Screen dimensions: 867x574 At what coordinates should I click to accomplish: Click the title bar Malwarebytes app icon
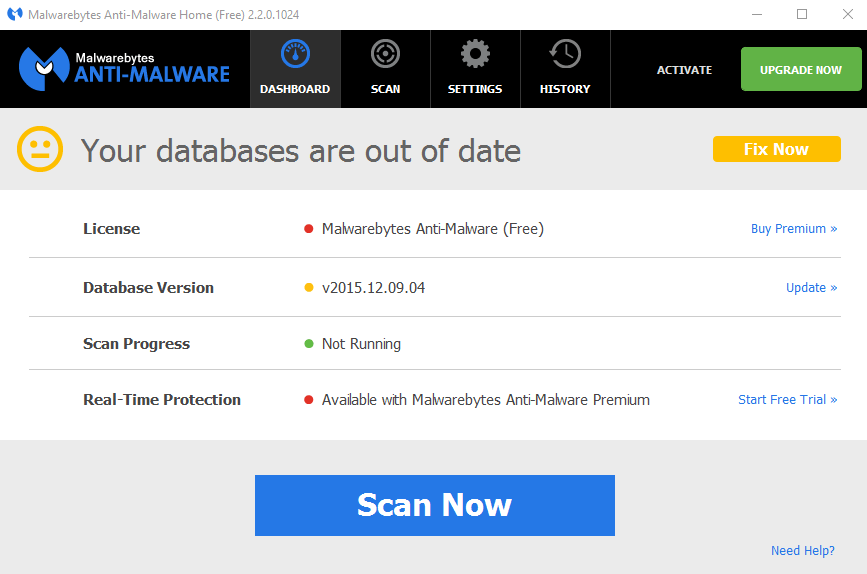(x=15, y=14)
